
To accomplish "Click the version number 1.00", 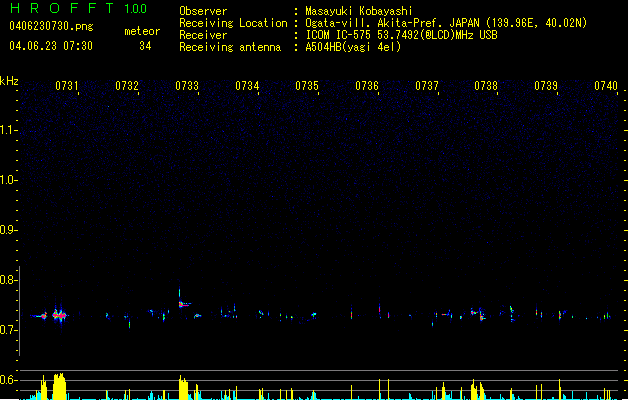I will point(135,8).
